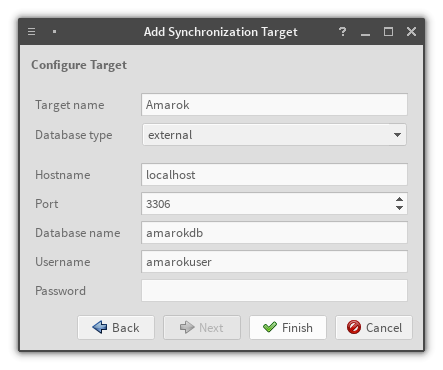Viewport: 443px width, 370px height.
Task: Open the window menu hamburger icon
Action: tap(32, 32)
